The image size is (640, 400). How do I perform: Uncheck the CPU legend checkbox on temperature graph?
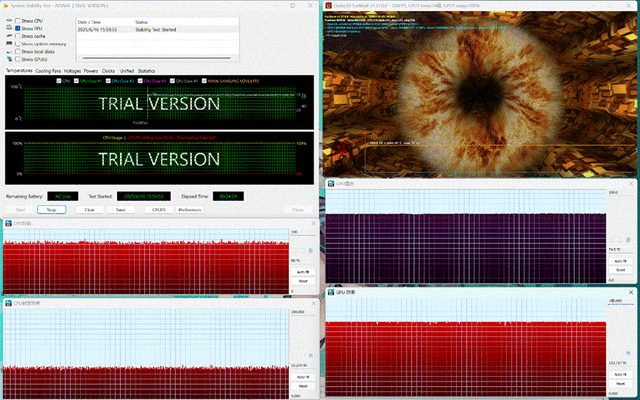pyautogui.click(x=59, y=81)
